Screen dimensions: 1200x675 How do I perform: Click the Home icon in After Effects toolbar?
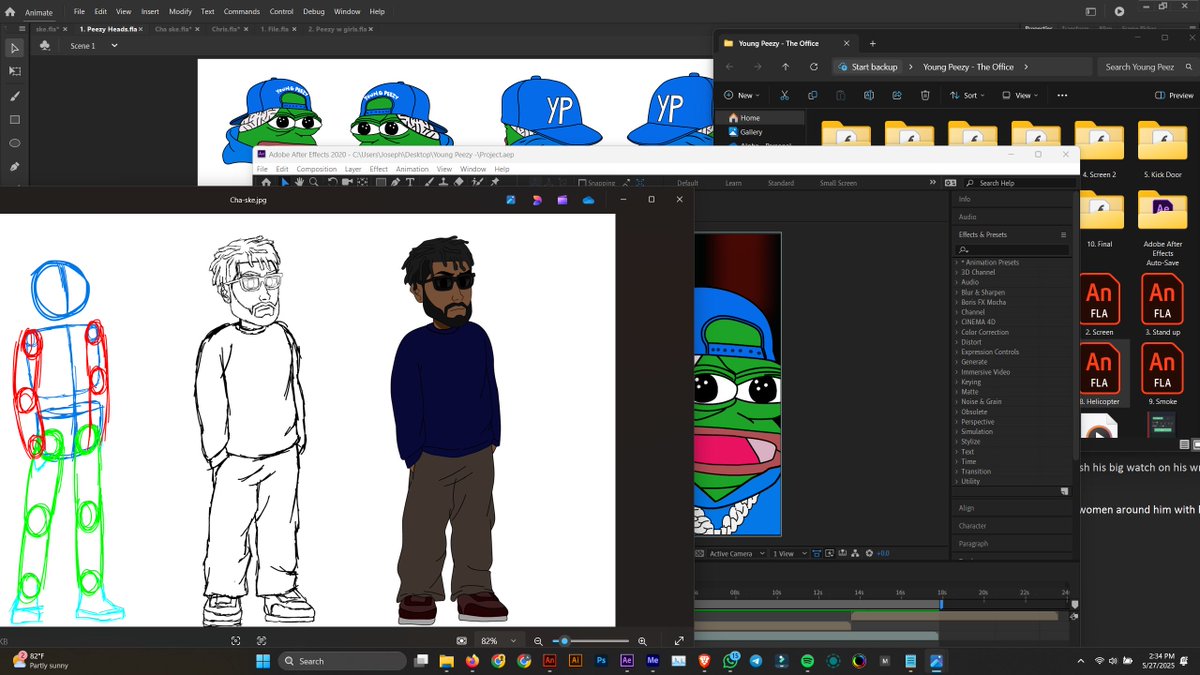266,182
